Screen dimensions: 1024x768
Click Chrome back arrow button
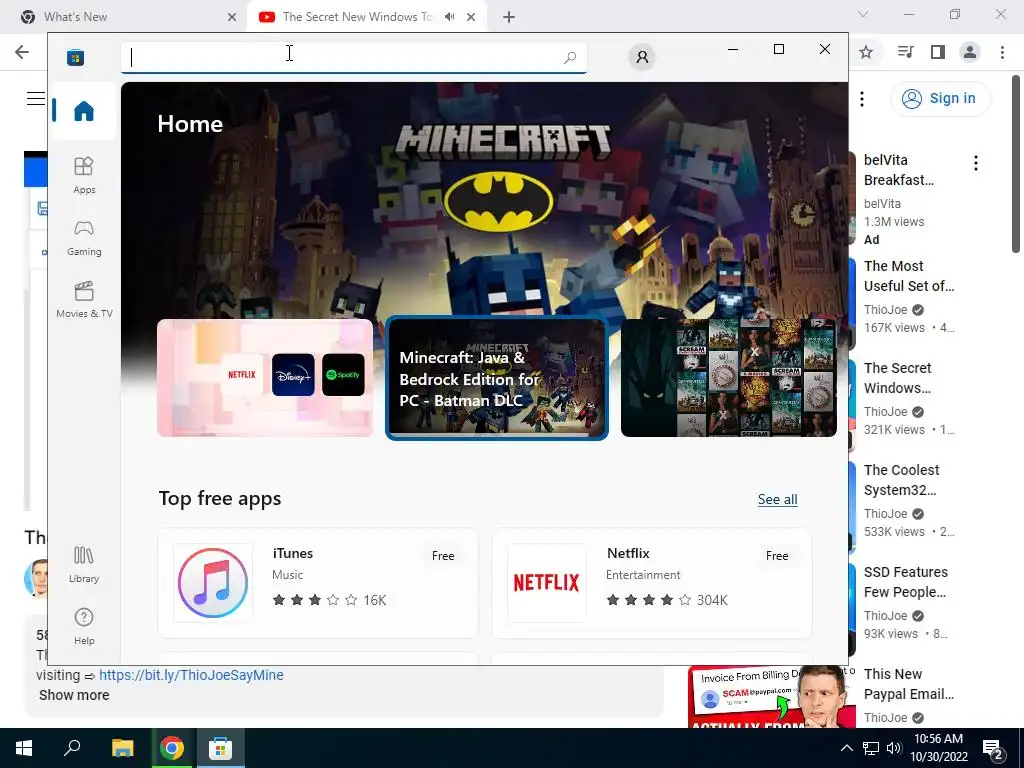coord(22,52)
